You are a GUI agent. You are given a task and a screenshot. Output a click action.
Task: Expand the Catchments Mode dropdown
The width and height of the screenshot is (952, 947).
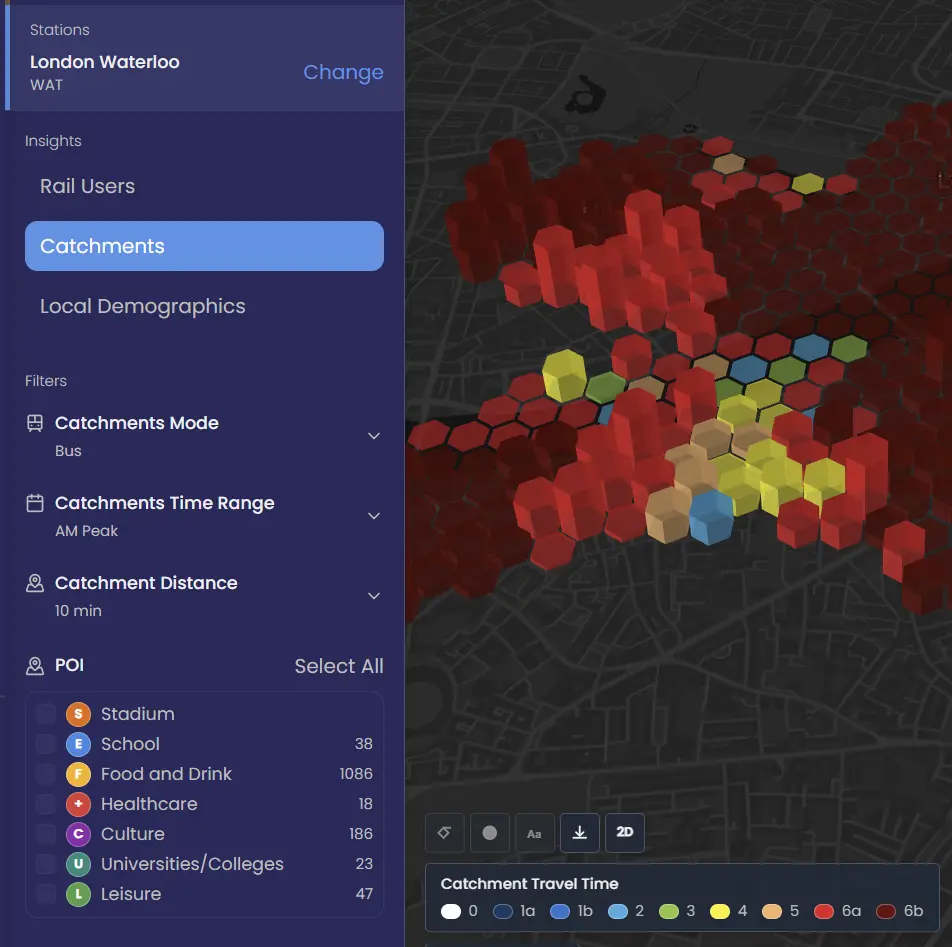coord(373,436)
